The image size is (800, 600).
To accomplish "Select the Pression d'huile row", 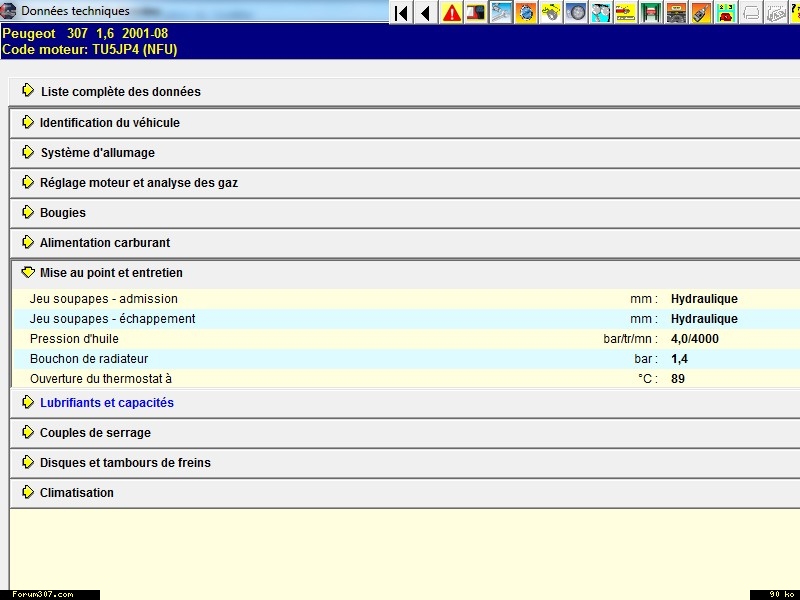I will (x=406, y=339).
